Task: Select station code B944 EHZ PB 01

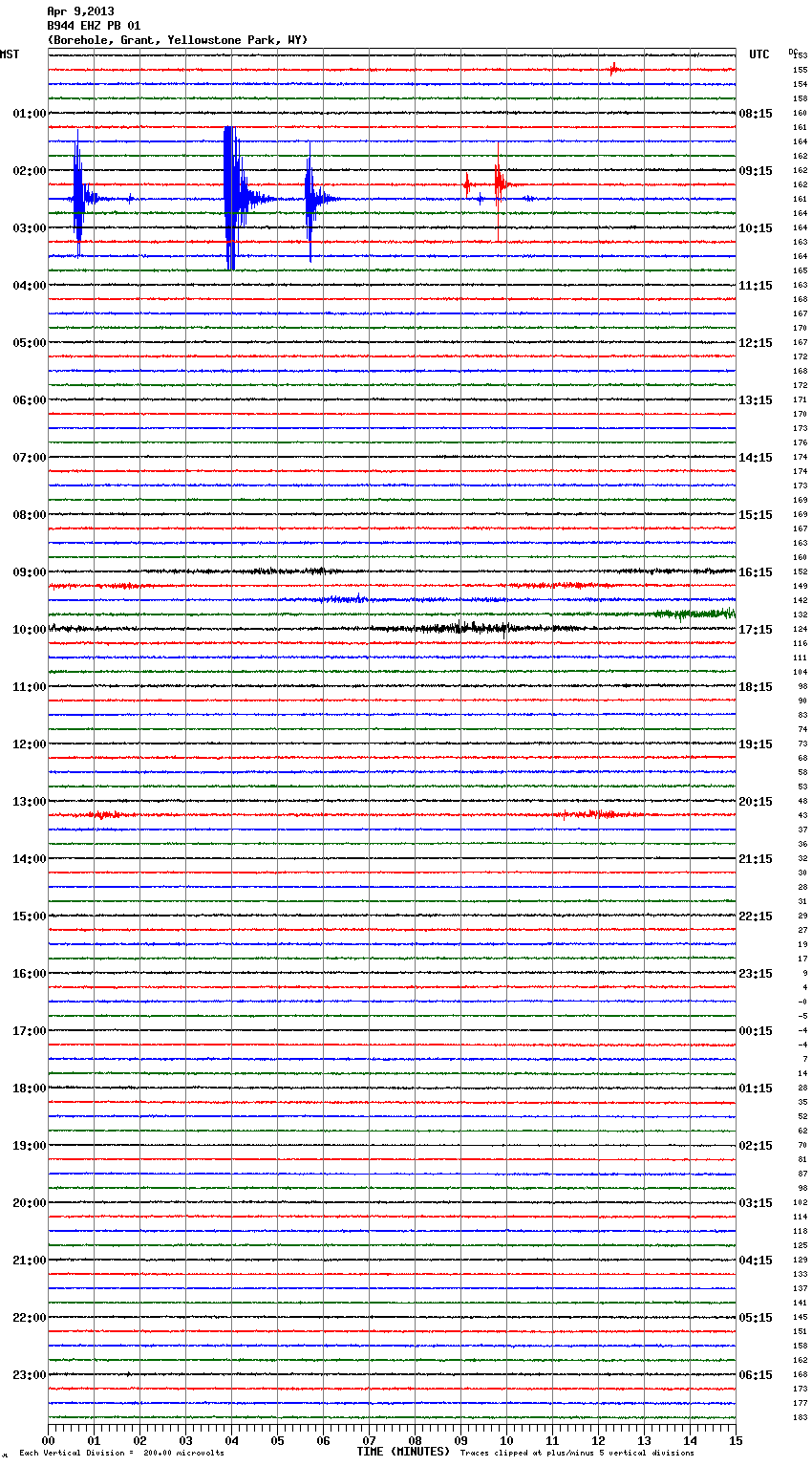Action: [94, 26]
